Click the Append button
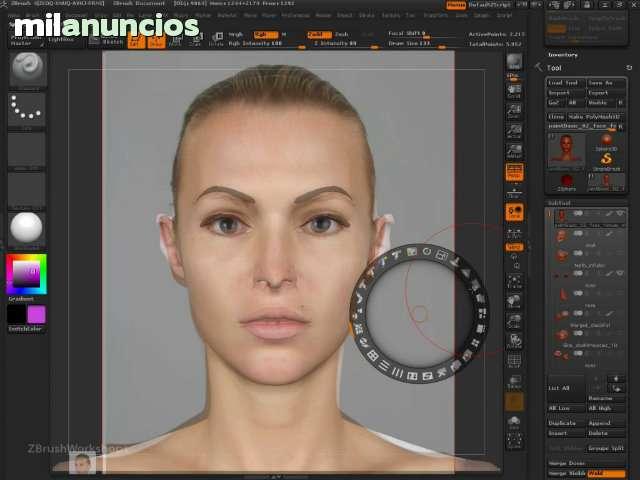 (607, 423)
